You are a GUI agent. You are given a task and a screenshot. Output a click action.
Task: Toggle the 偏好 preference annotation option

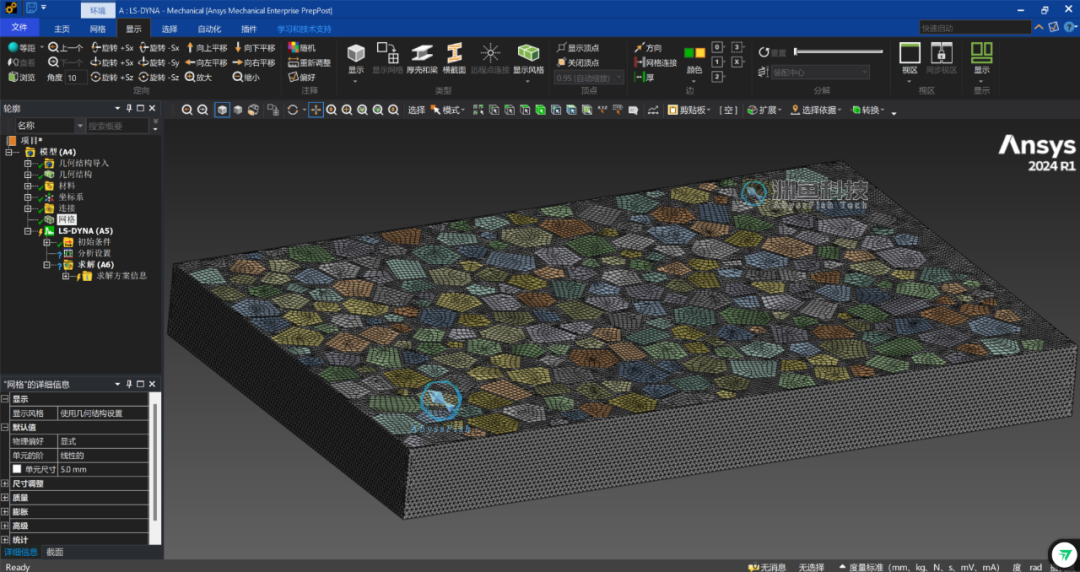(x=301, y=77)
